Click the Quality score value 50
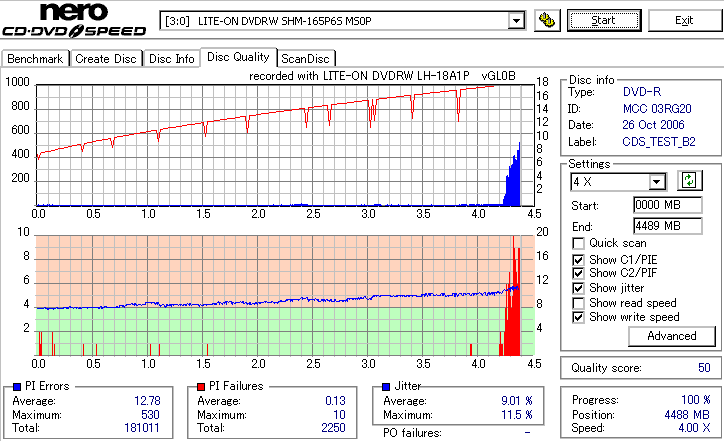 point(704,368)
